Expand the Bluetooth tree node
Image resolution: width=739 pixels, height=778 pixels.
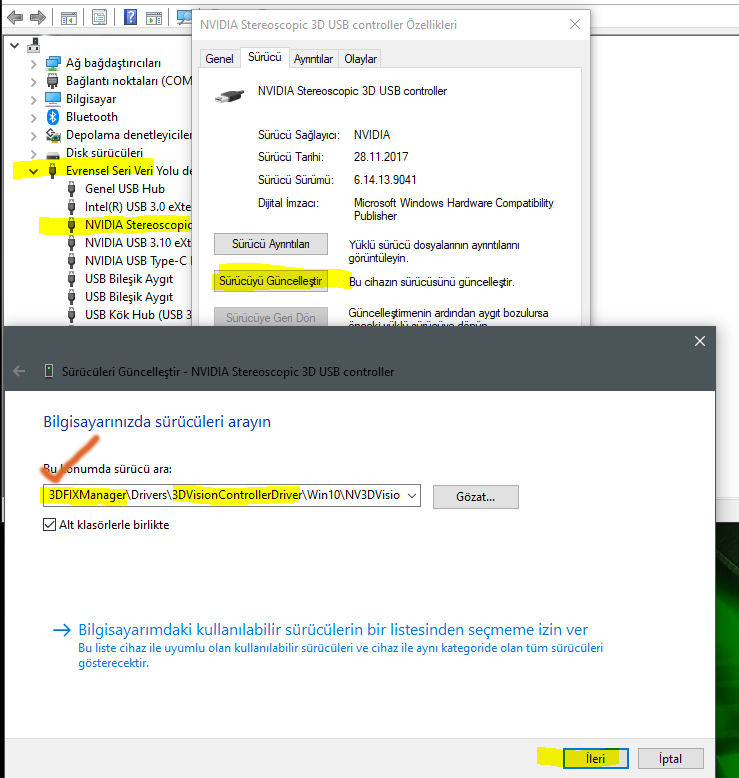(33, 118)
